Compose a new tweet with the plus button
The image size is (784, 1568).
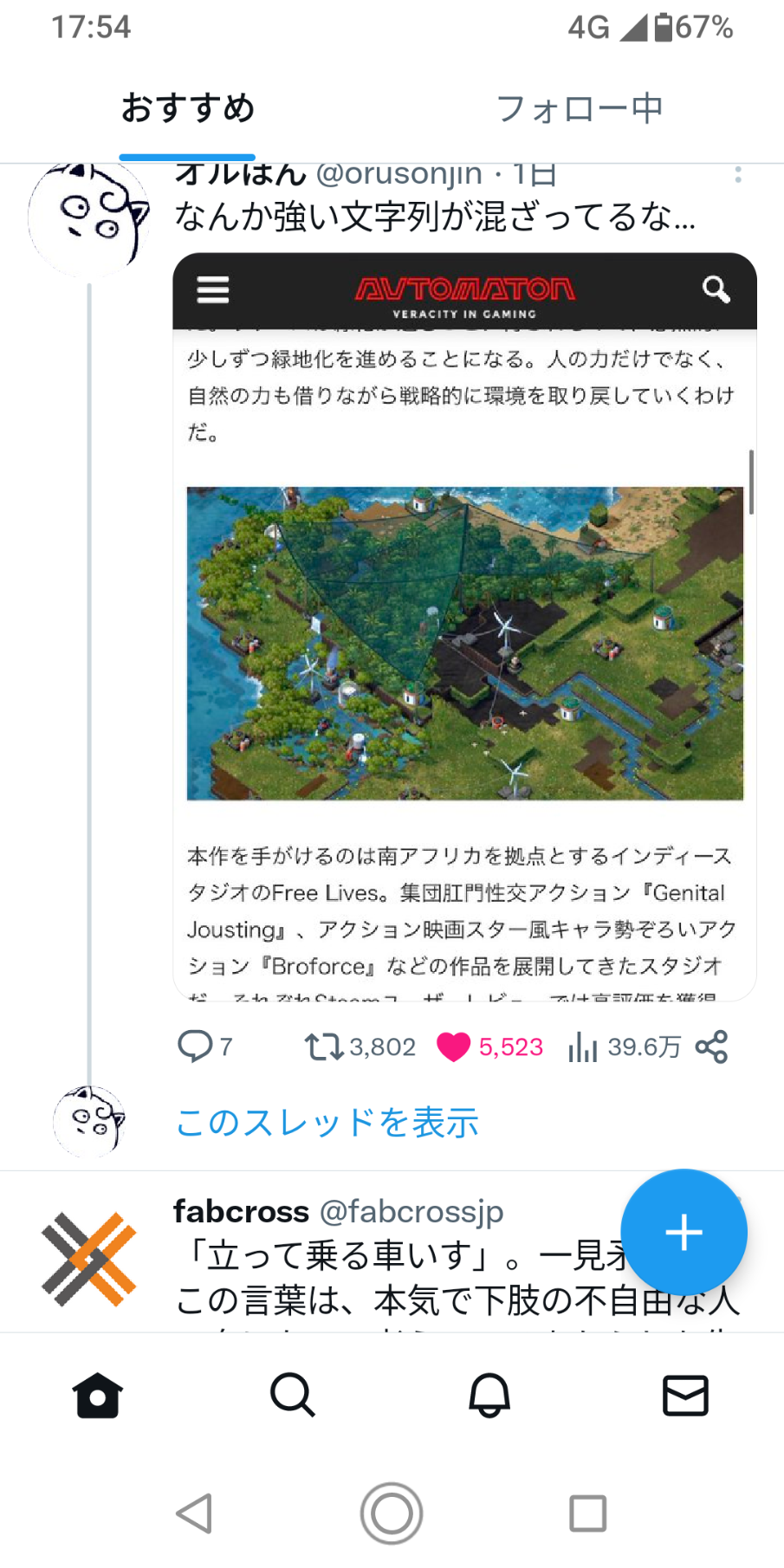(x=684, y=1232)
